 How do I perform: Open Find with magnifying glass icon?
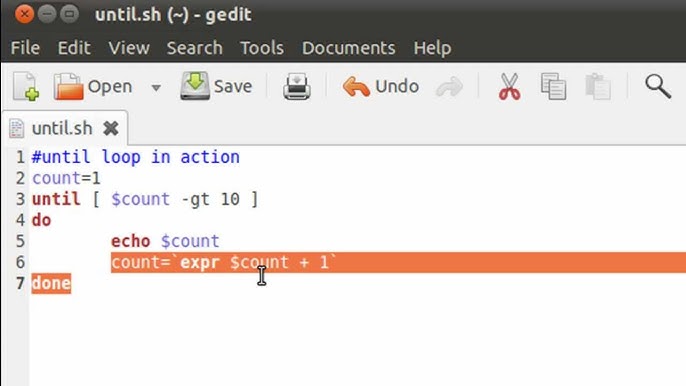tap(658, 86)
